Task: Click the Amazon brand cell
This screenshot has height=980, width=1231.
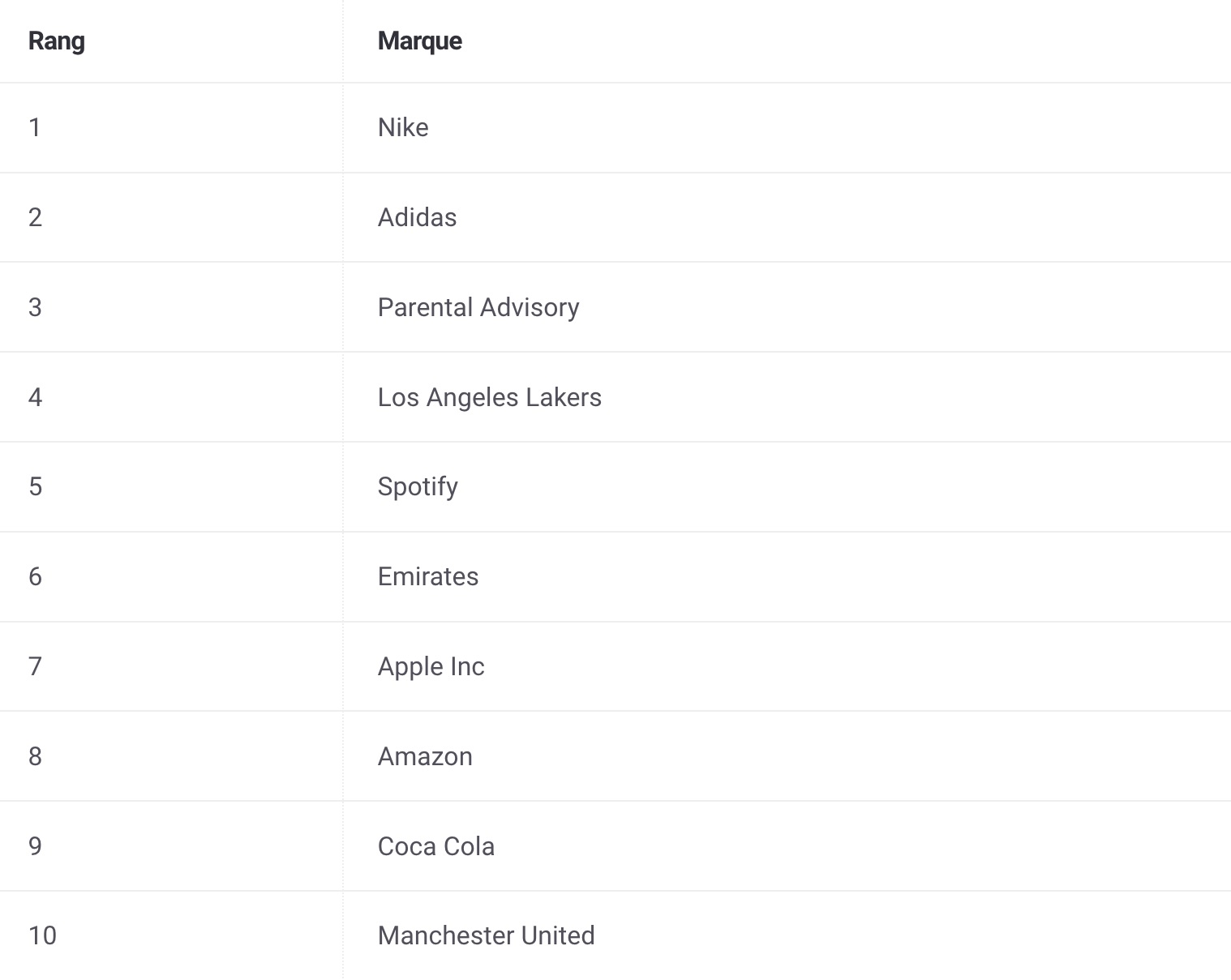Action: (x=425, y=756)
